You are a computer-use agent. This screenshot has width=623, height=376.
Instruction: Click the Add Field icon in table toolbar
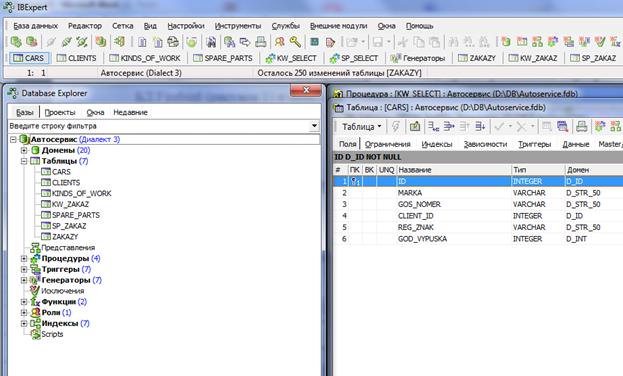click(x=433, y=126)
